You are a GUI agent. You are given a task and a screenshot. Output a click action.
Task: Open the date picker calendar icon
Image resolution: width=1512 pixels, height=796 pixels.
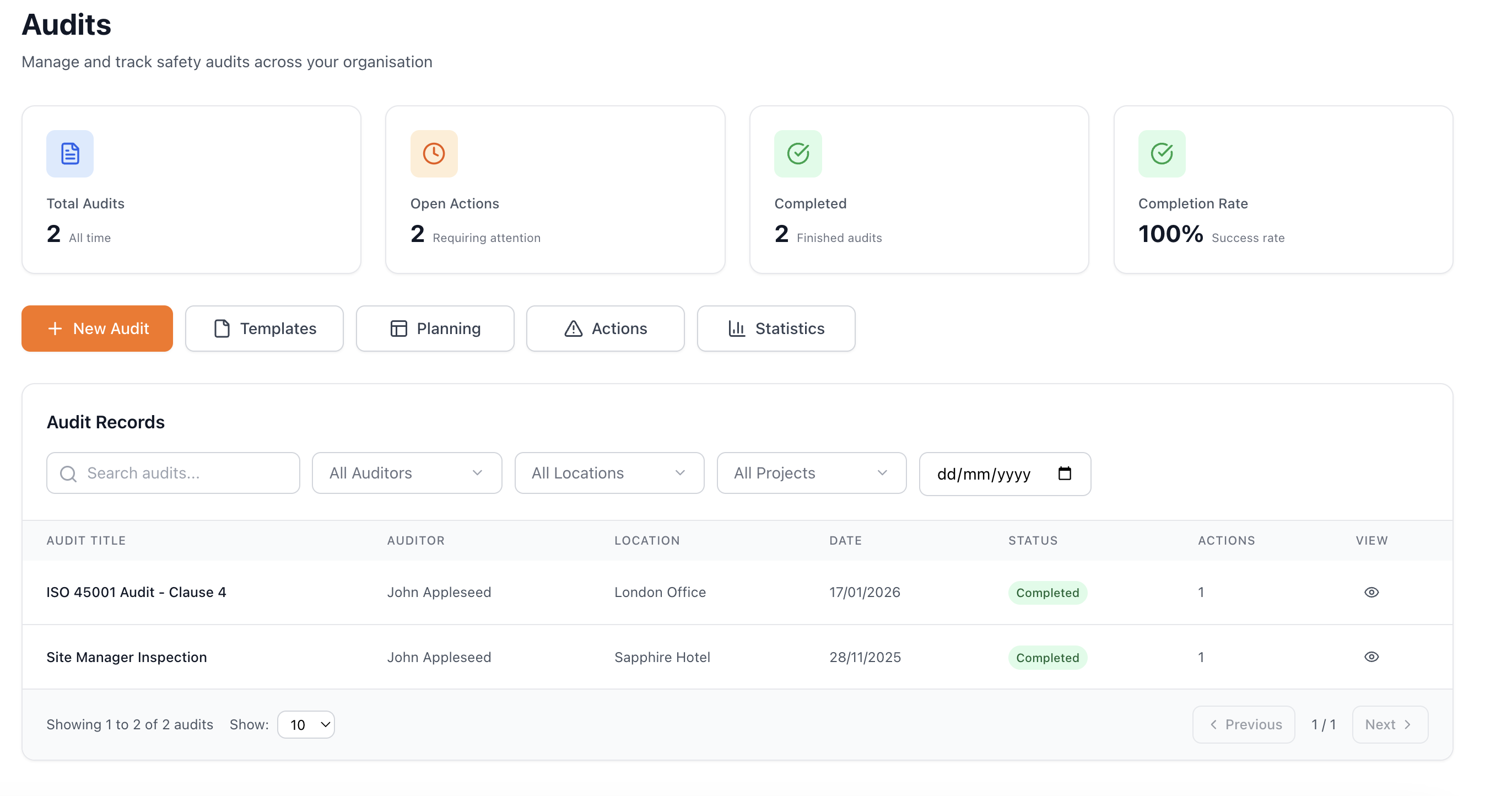1064,473
